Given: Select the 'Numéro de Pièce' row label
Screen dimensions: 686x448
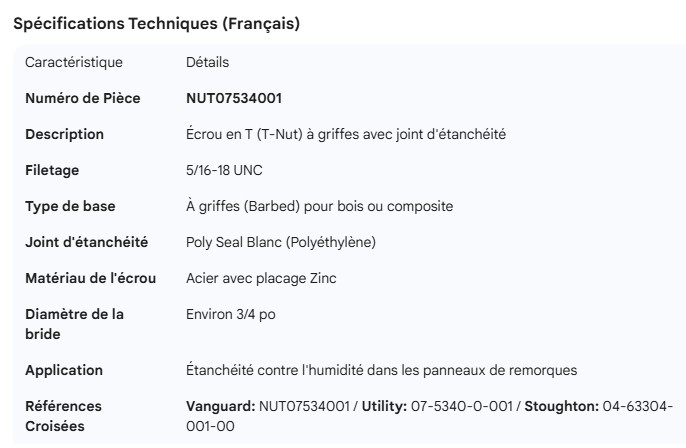Looking at the screenshot, I should (x=82, y=98).
